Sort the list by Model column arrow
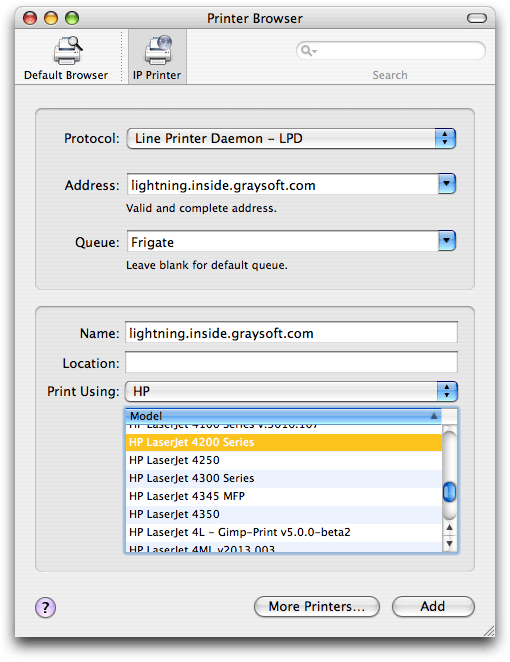510x662 pixels. 434,416
